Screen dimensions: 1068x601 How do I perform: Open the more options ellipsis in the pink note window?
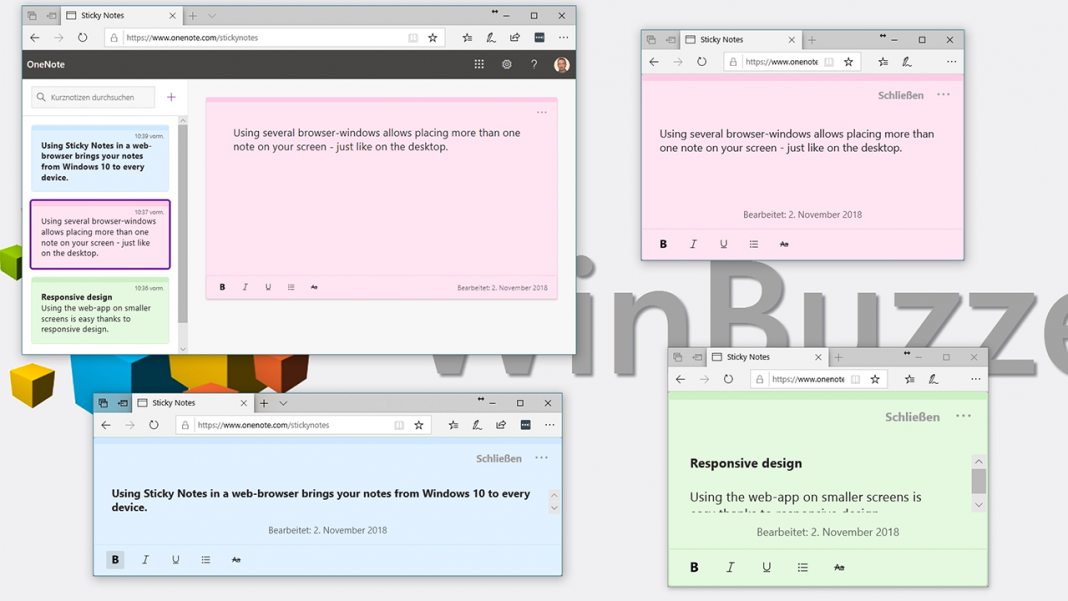(x=943, y=95)
